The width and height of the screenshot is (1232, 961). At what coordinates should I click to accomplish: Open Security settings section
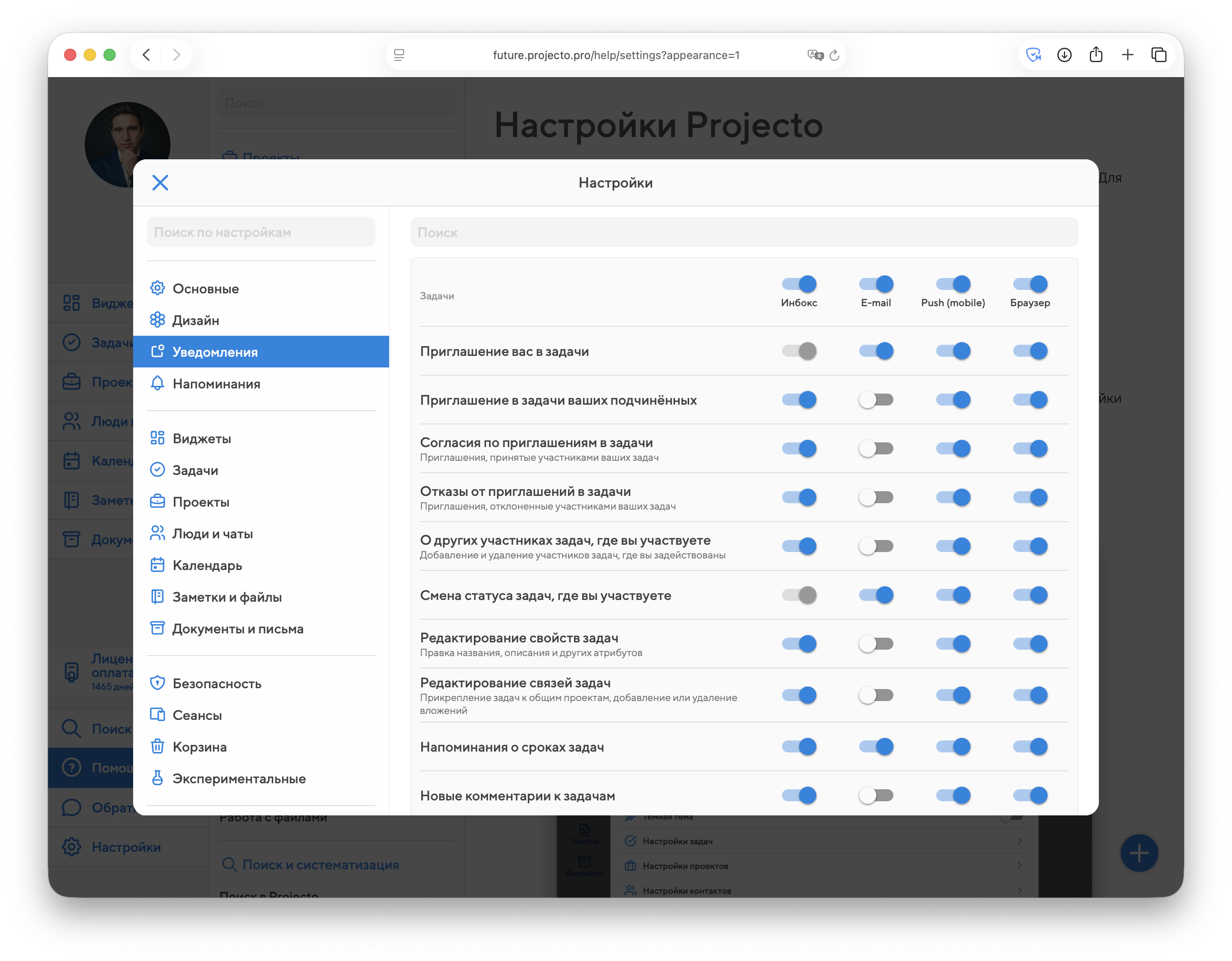[x=217, y=683]
